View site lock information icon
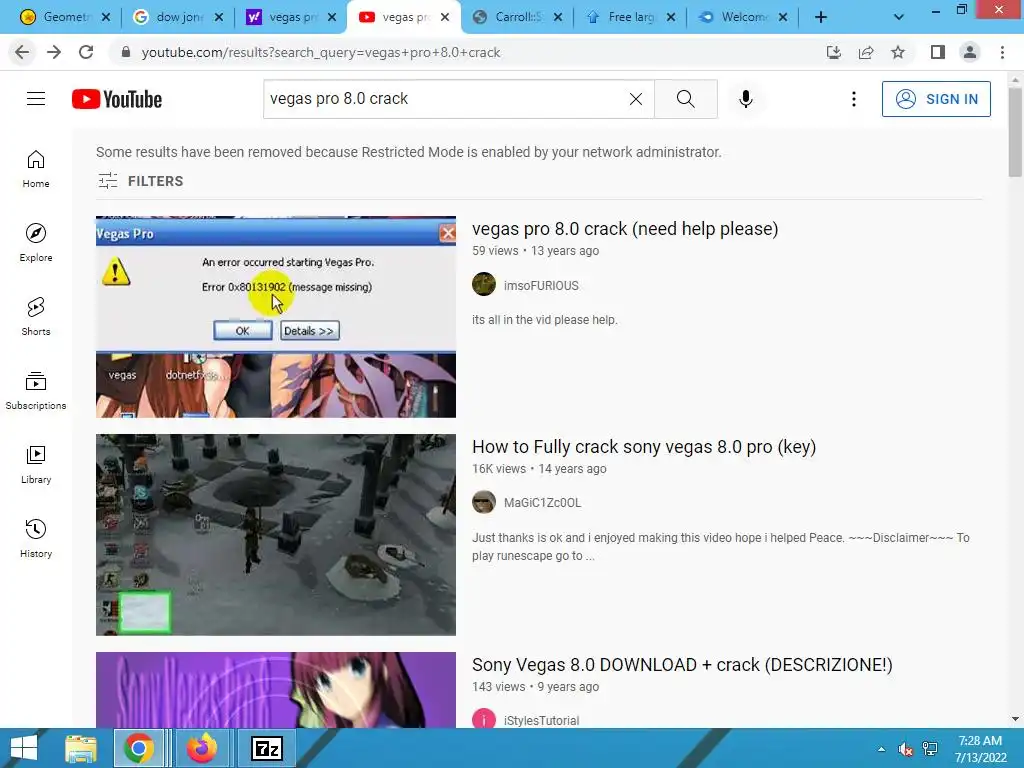1024x768 pixels. (126, 52)
